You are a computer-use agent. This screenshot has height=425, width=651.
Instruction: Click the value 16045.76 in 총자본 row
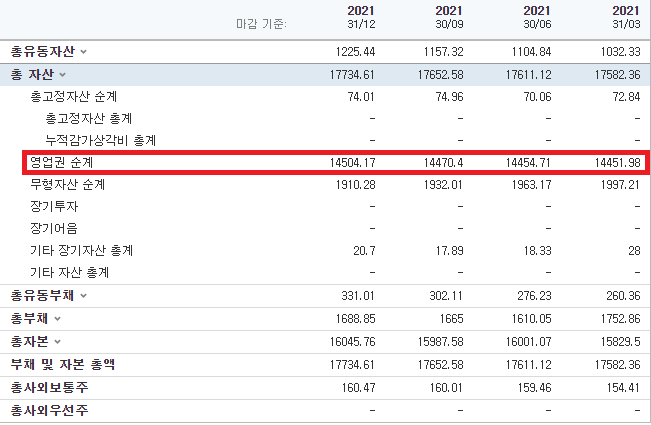(352, 342)
